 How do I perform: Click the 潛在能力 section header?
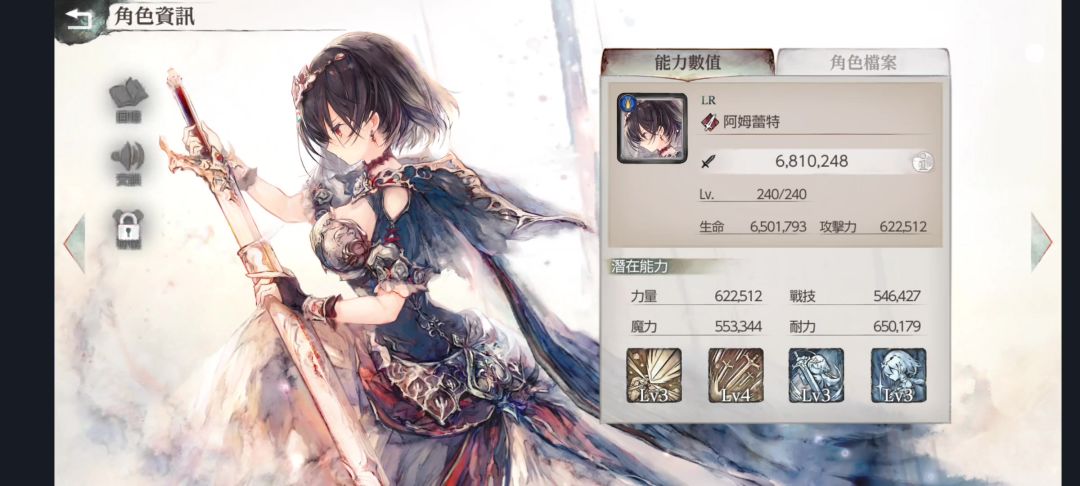point(639,267)
